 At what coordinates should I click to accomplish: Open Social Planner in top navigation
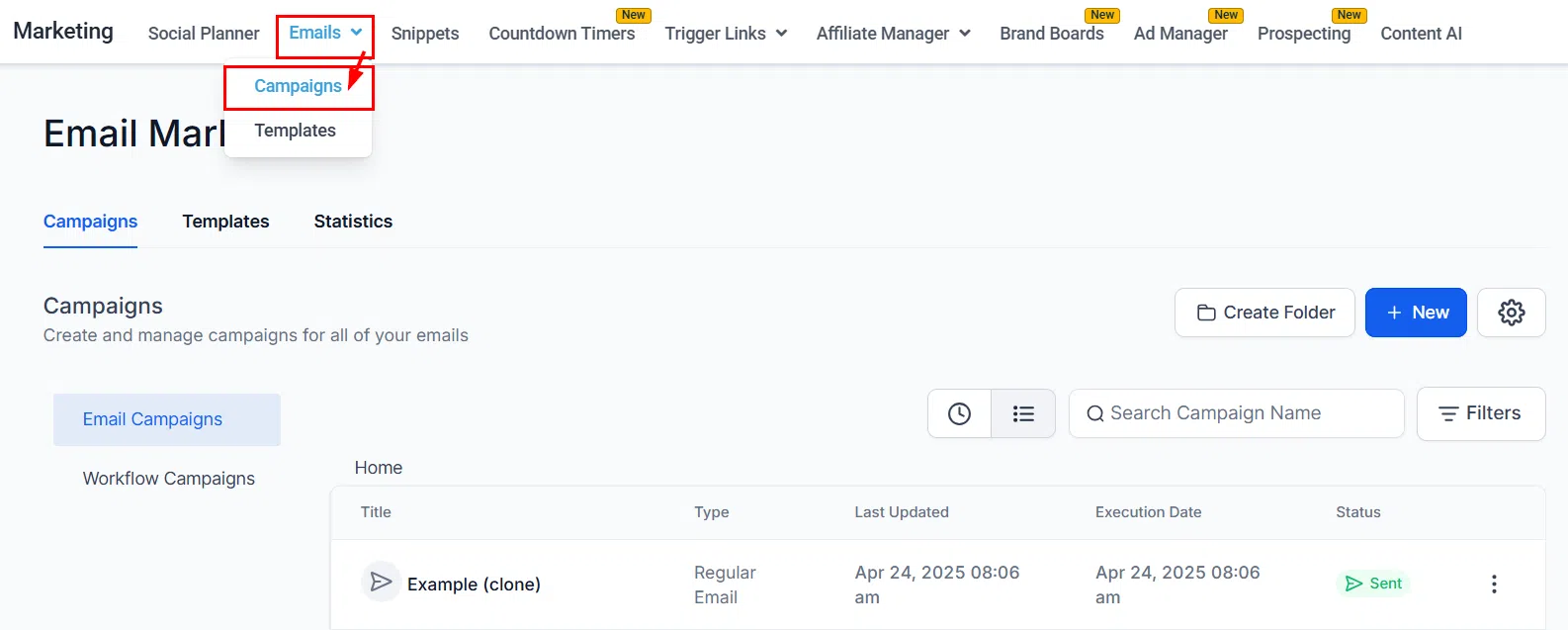click(x=204, y=34)
